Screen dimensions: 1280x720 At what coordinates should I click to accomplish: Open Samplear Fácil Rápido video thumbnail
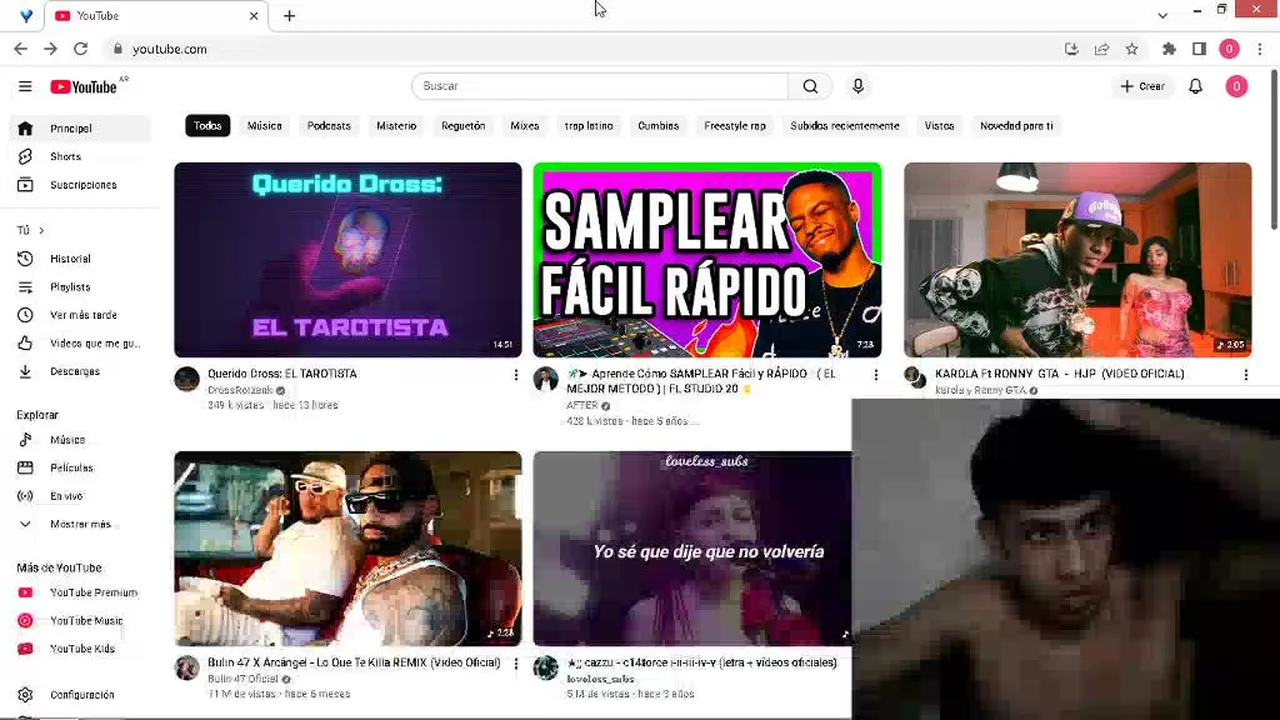(707, 260)
